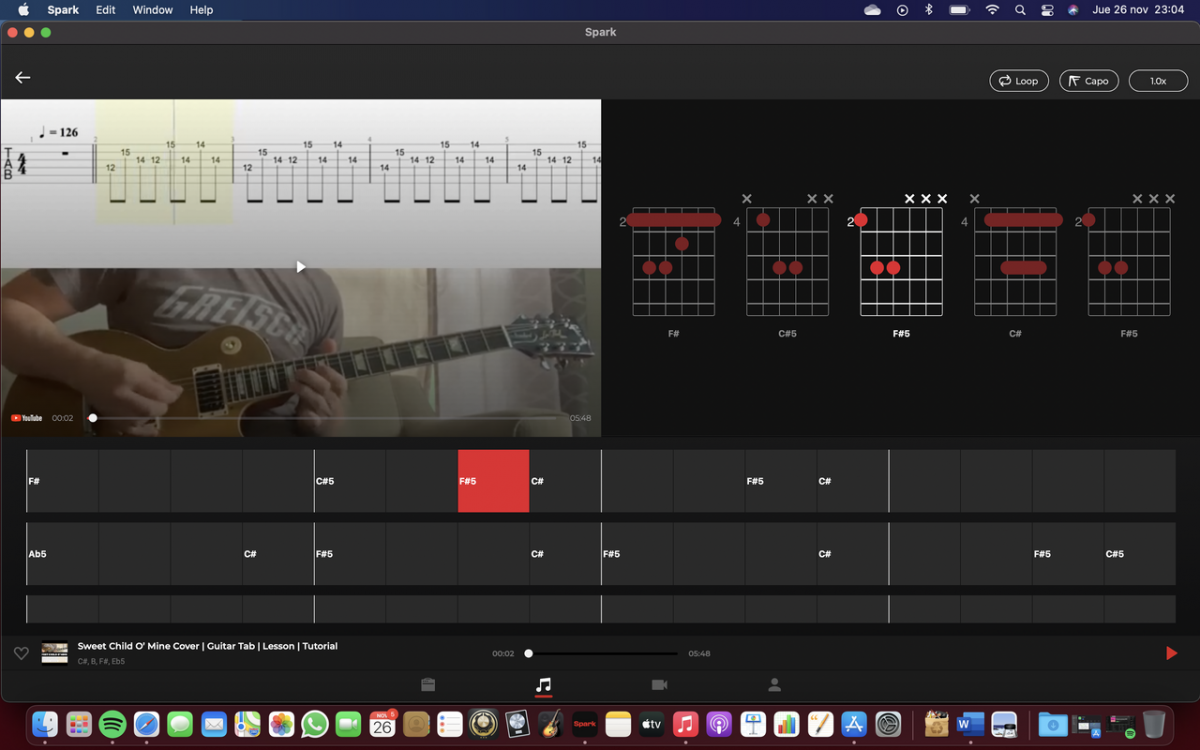Open the Window menu in the menu bar
Screen dimensions: 1200x750
[152, 10]
